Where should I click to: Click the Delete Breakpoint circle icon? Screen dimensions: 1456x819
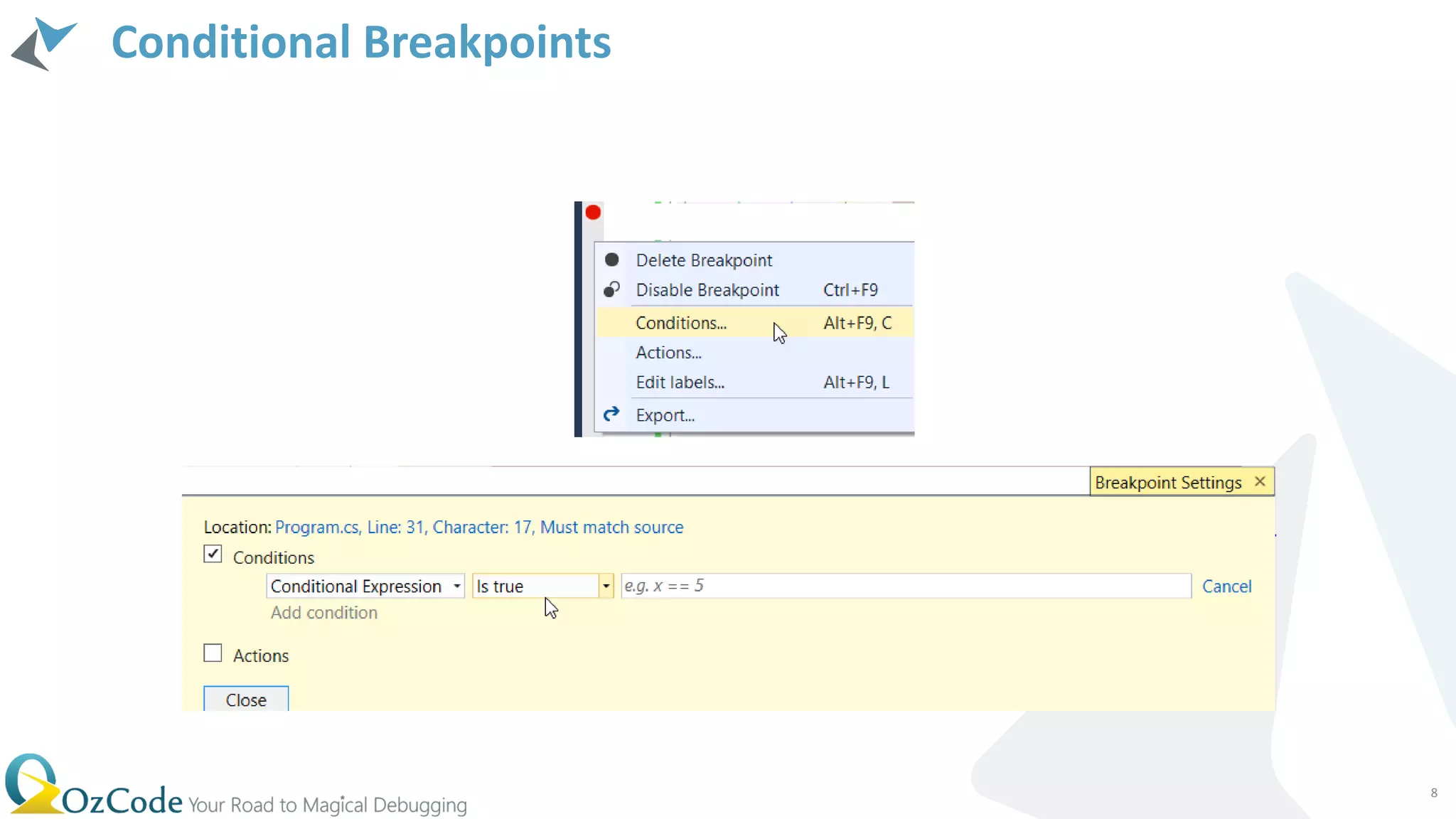coord(611,259)
